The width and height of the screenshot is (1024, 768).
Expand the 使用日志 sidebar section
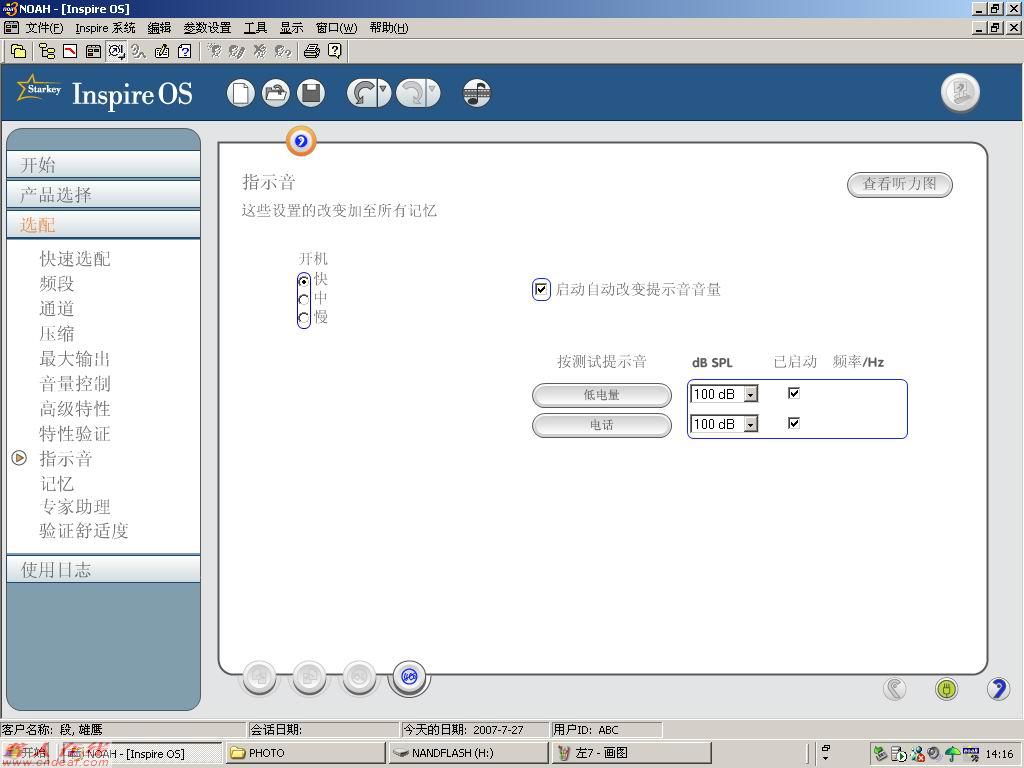[103, 569]
